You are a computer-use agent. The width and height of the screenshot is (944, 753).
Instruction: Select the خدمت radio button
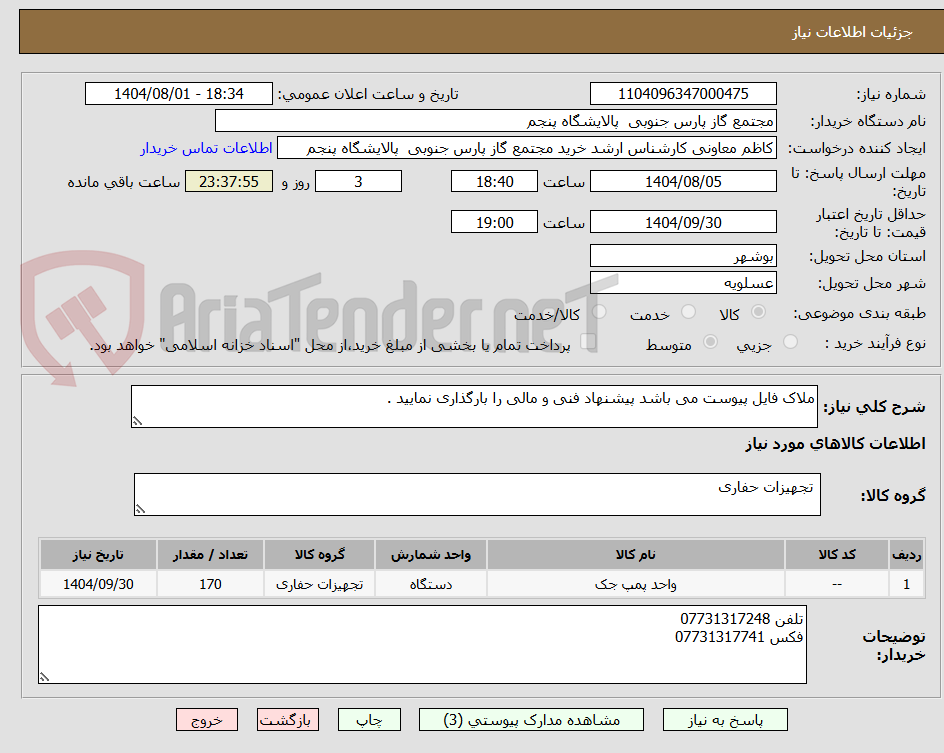[x=688, y=312]
